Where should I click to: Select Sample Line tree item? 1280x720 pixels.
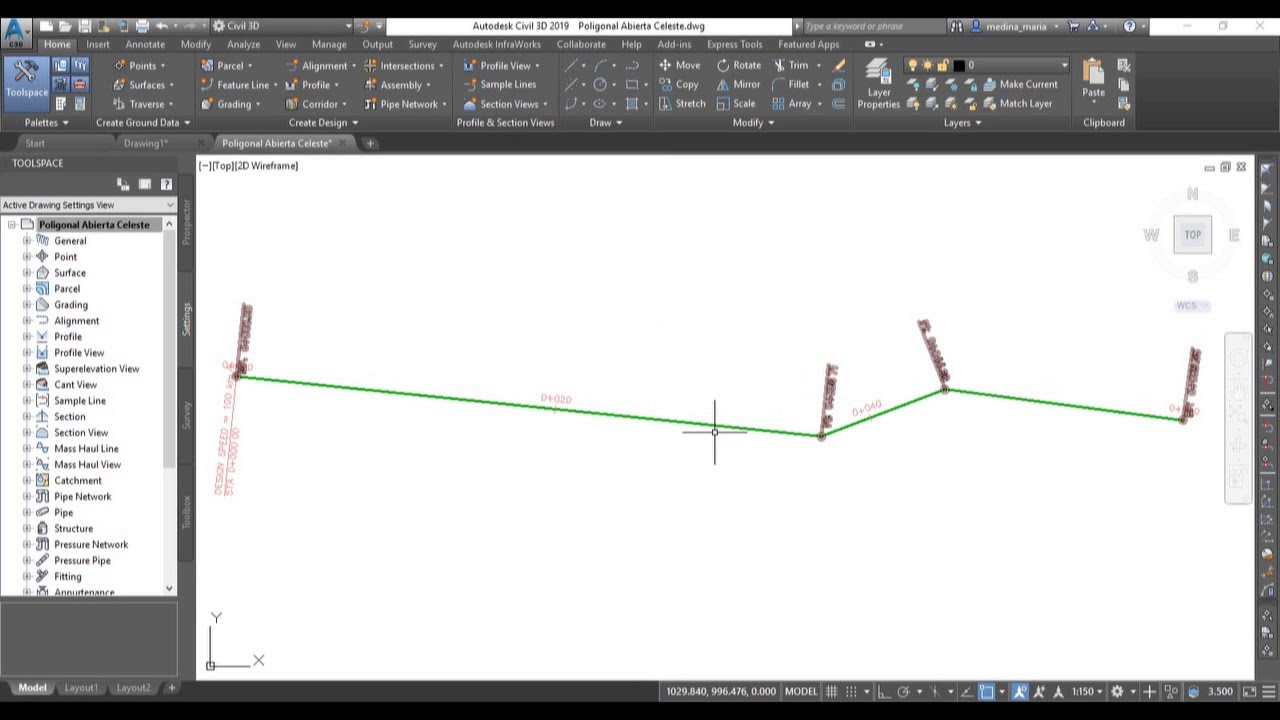tap(79, 401)
